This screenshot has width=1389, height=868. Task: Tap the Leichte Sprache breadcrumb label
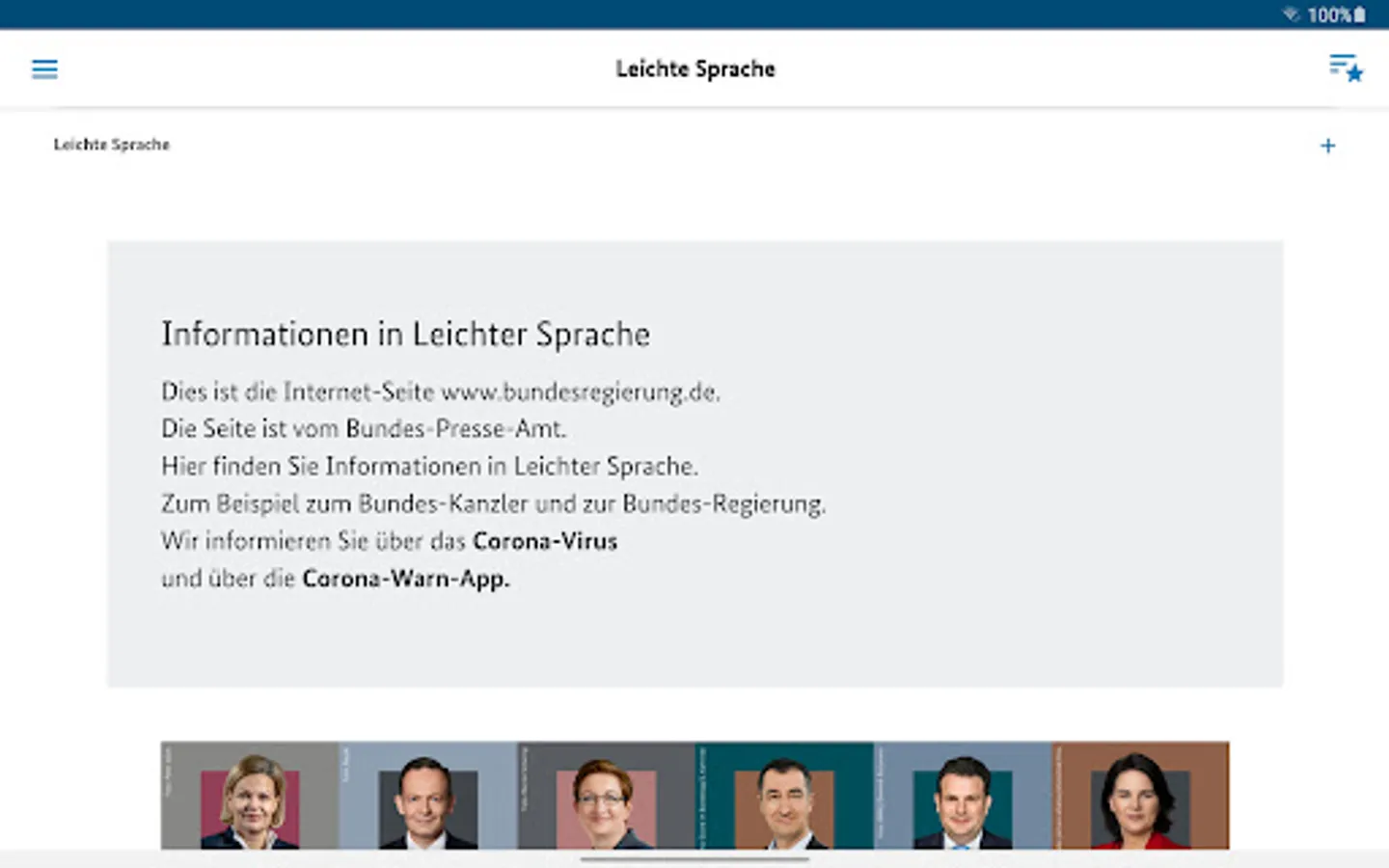tap(112, 145)
